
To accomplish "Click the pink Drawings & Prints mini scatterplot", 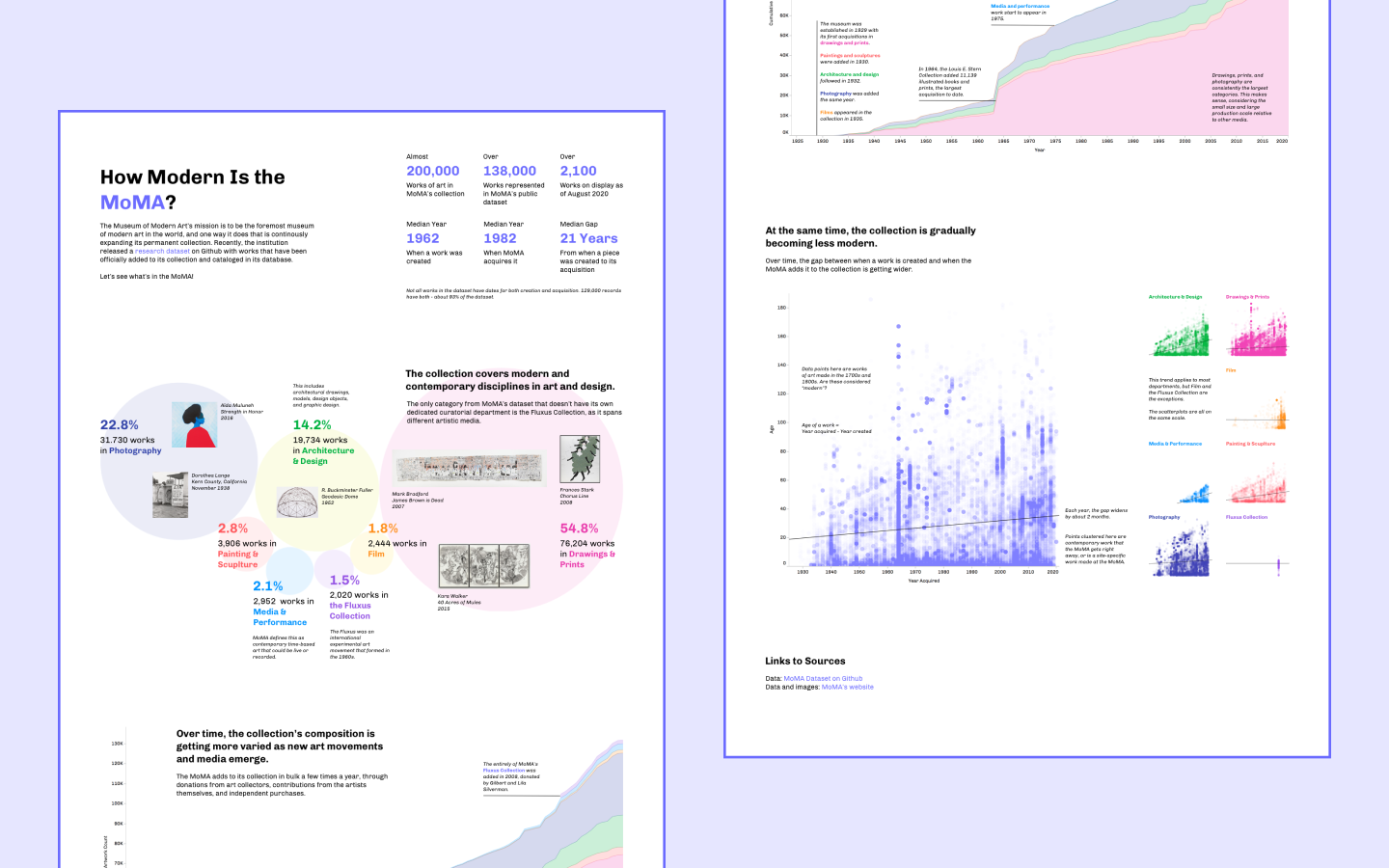I will pos(1256,331).
